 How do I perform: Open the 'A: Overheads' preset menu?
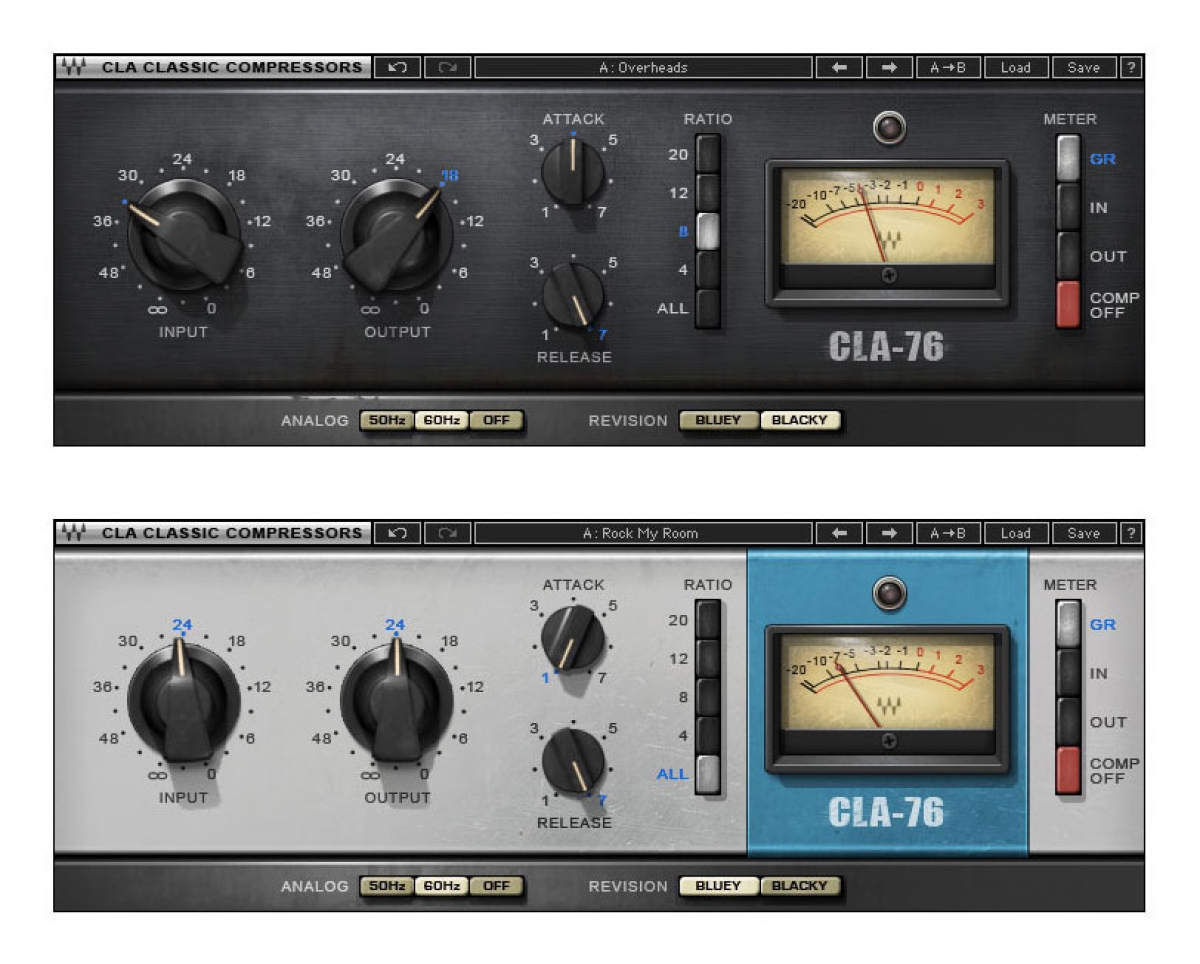643,68
